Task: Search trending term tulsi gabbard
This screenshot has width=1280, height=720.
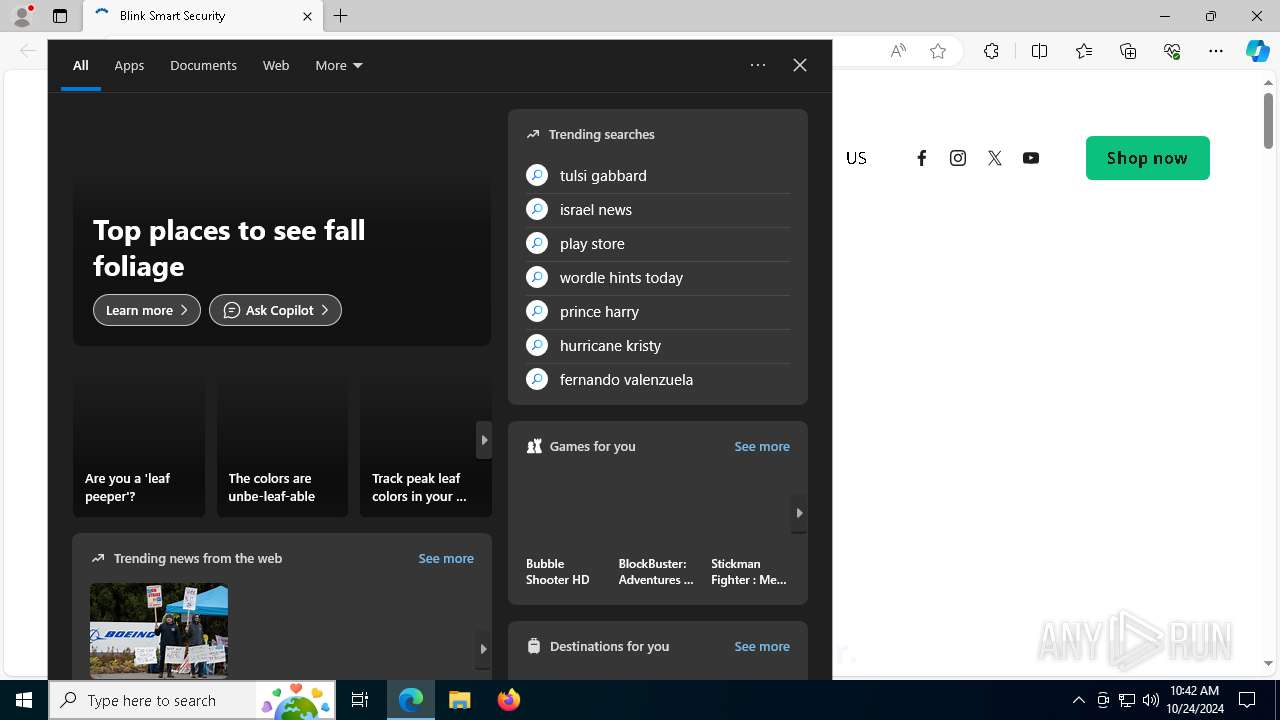Action: pyautogui.click(x=658, y=175)
